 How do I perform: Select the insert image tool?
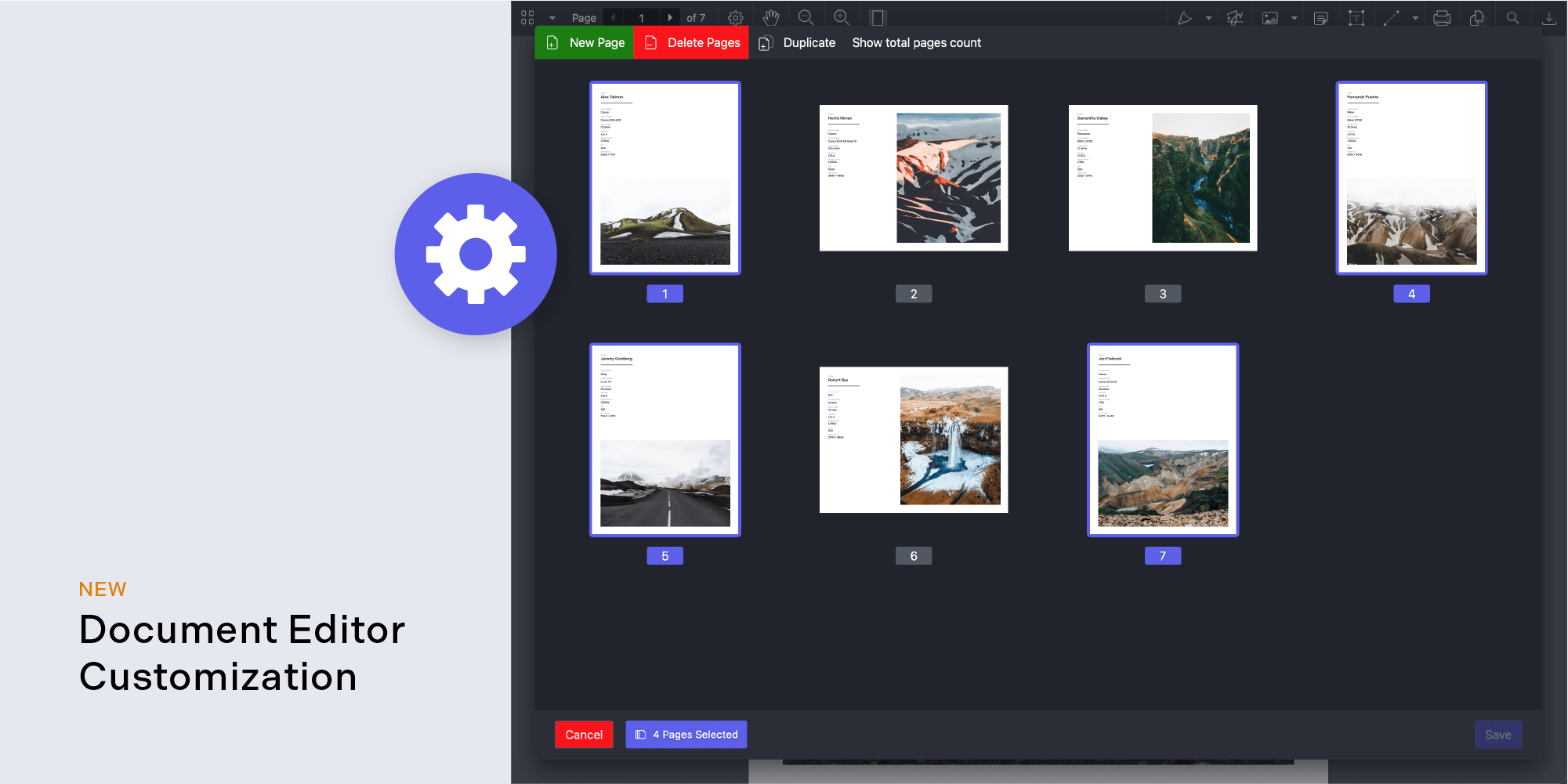1270,16
